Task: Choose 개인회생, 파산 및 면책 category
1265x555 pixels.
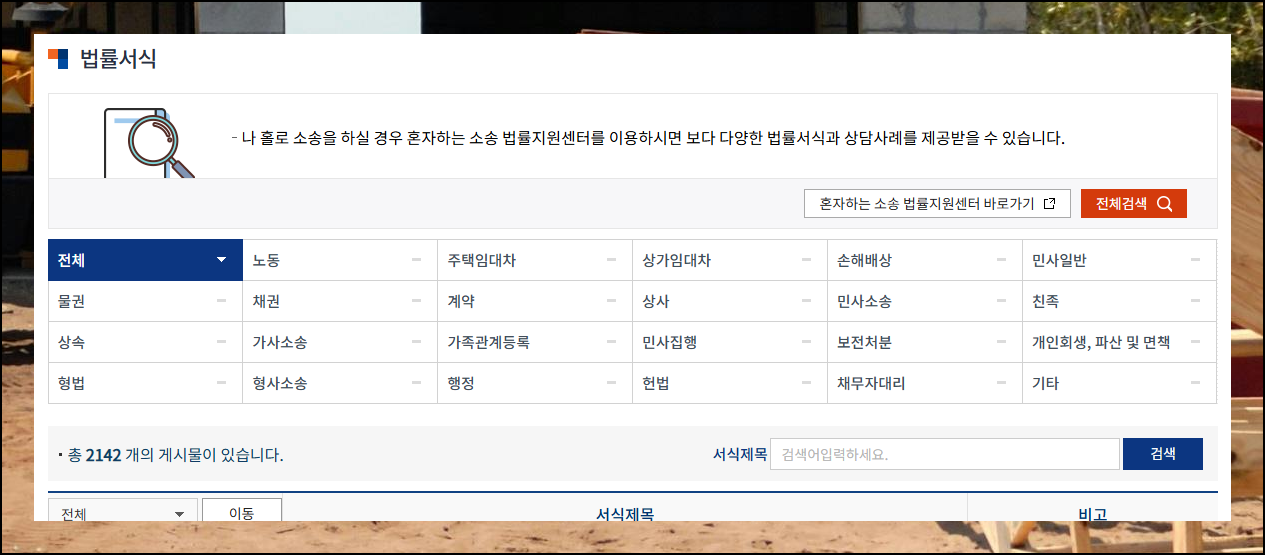Action: click(x=1119, y=342)
